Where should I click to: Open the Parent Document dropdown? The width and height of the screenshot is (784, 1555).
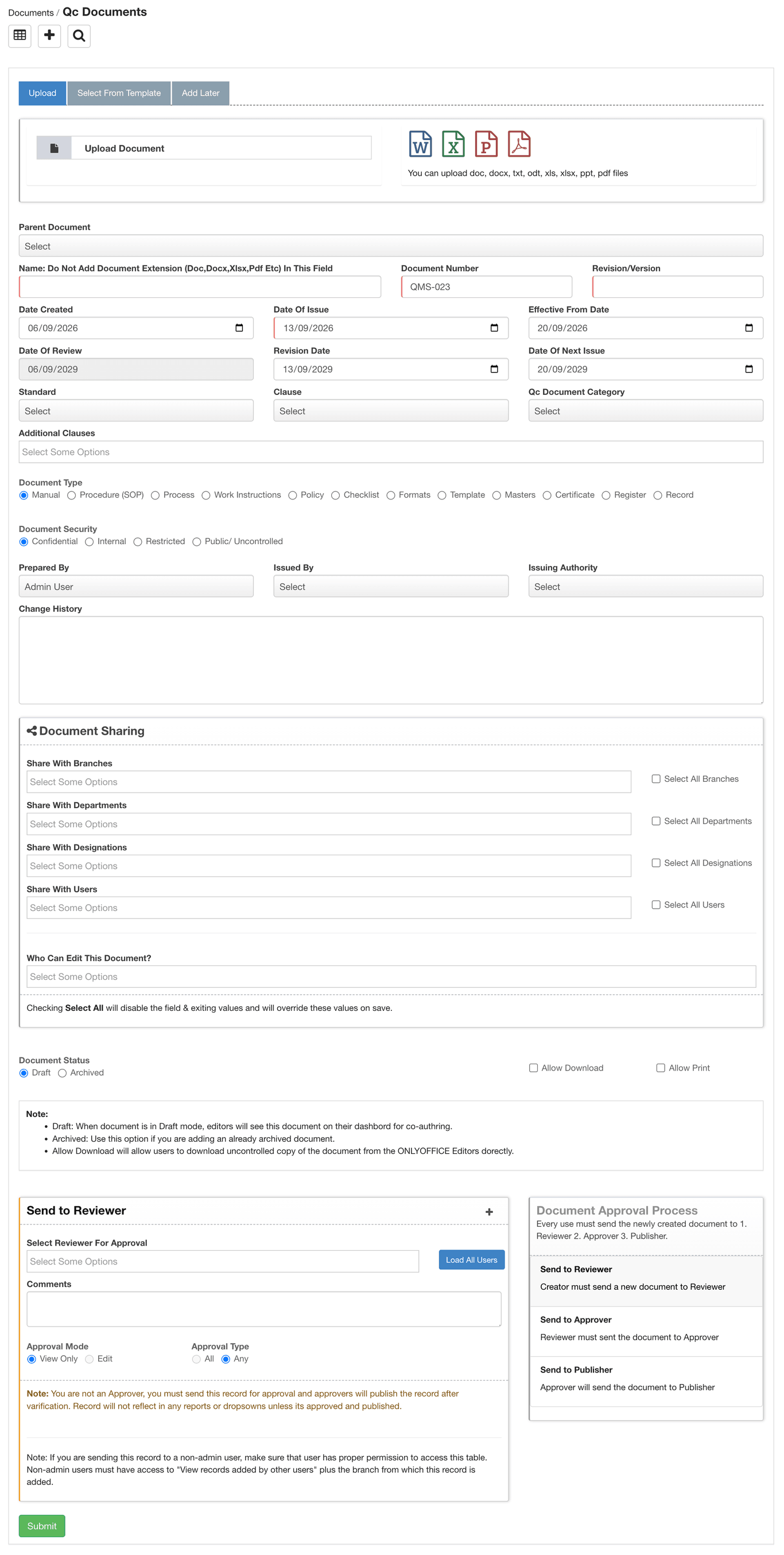coord(391,246)
